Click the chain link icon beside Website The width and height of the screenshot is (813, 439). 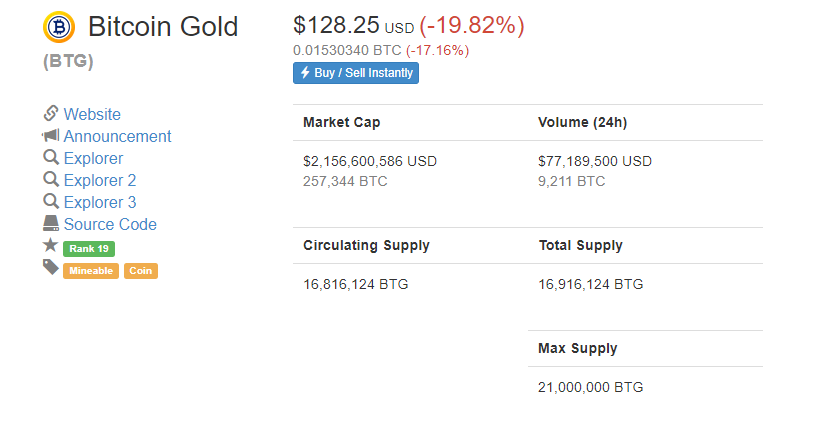click(x=50, y=113)
